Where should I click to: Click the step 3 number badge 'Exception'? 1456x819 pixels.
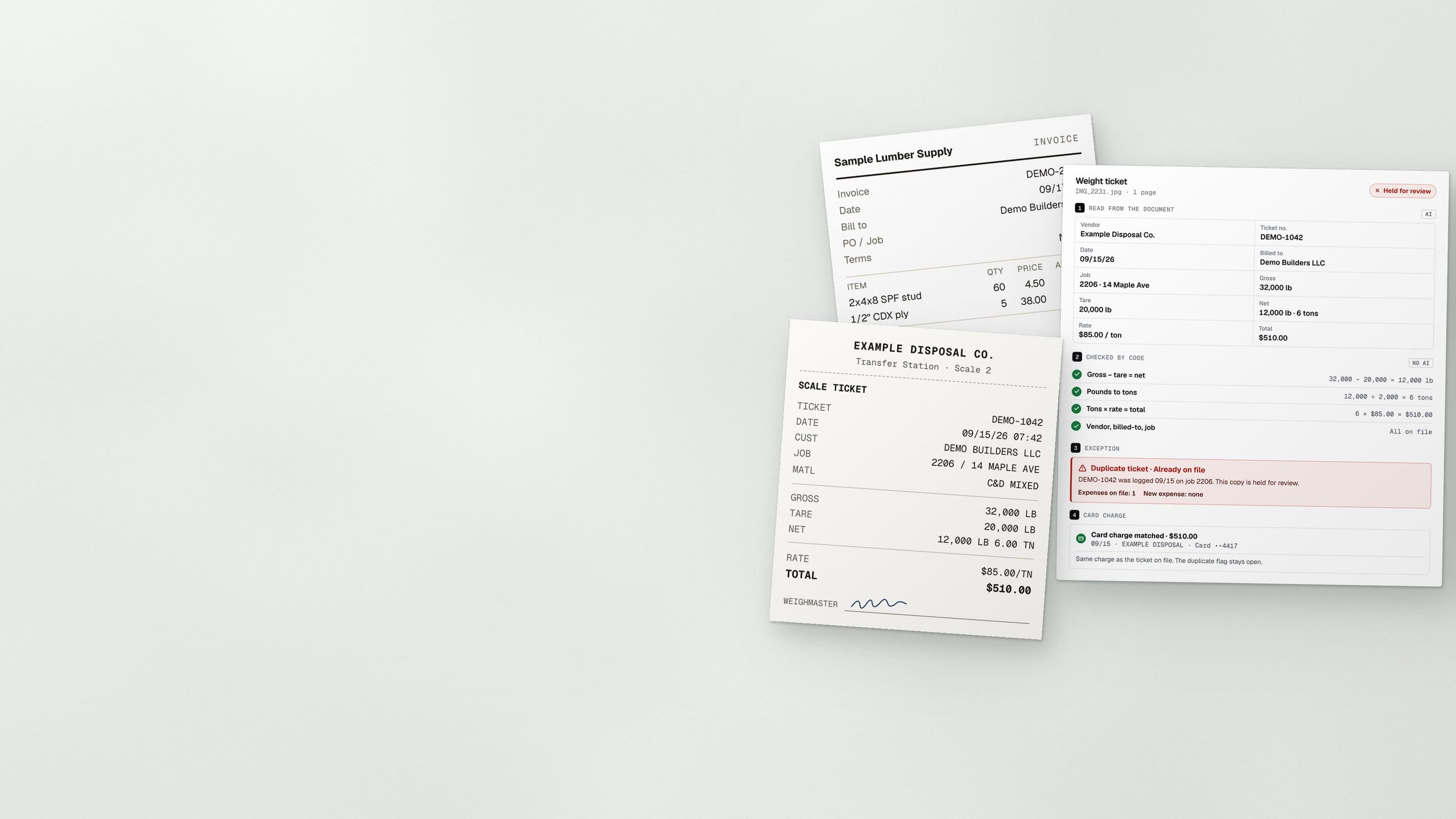pos(1076,447)
